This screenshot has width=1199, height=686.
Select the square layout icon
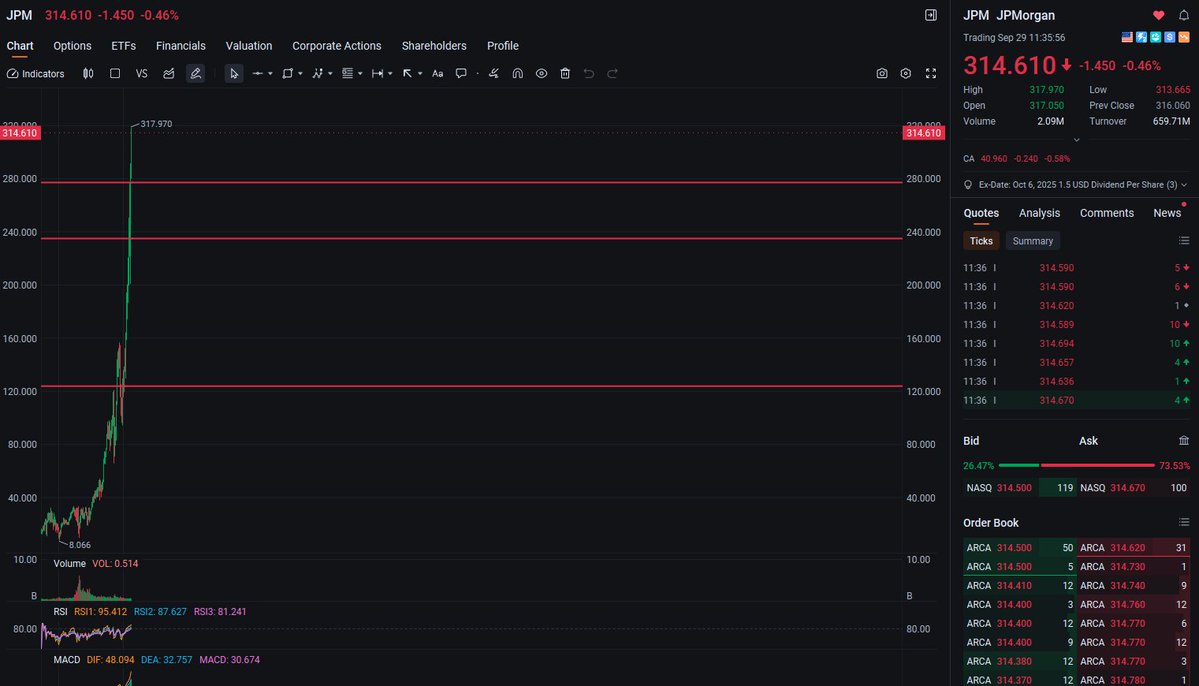coord(115,73)
